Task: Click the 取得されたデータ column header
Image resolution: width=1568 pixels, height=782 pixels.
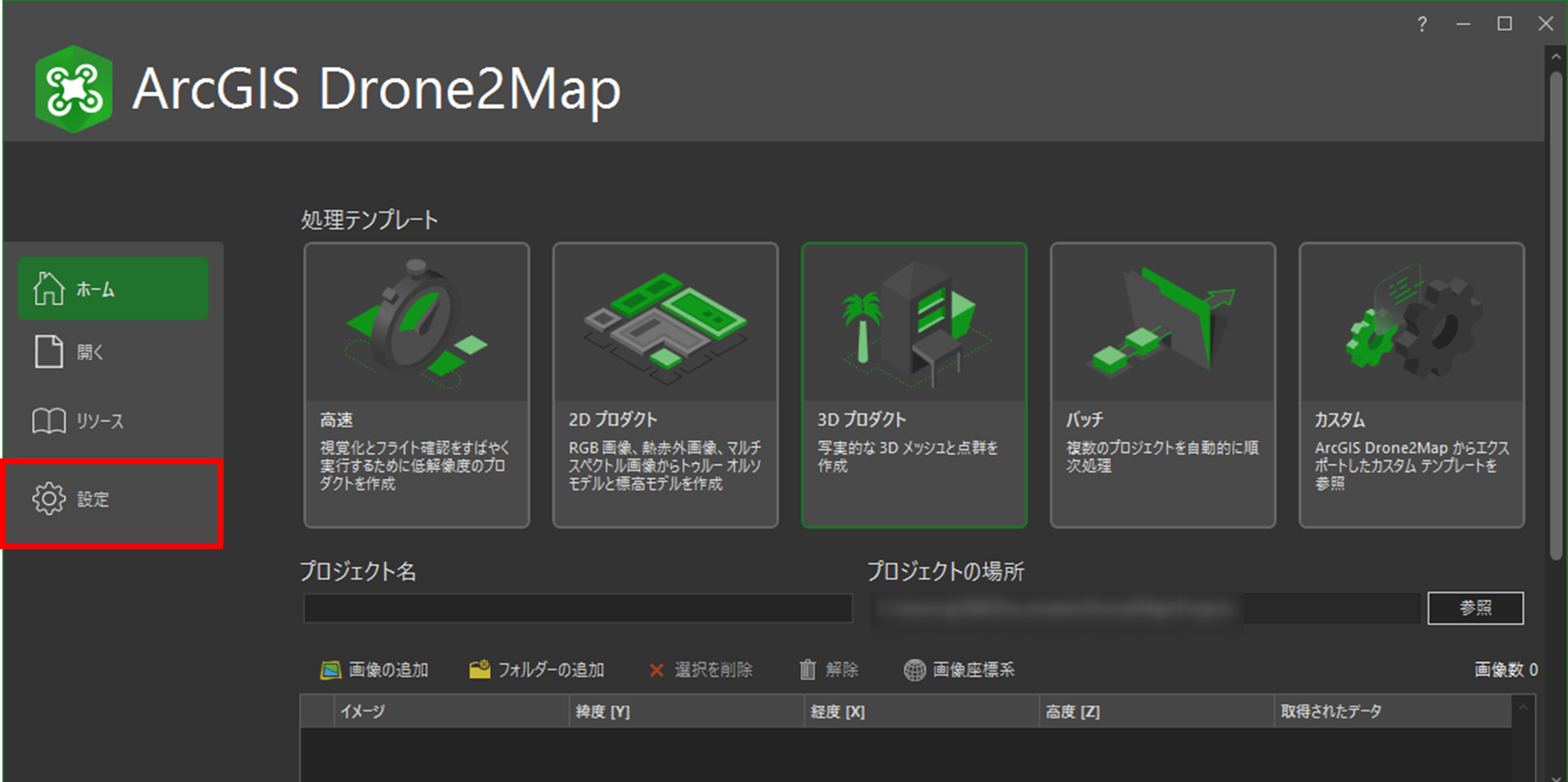Action: (1393, 711)
